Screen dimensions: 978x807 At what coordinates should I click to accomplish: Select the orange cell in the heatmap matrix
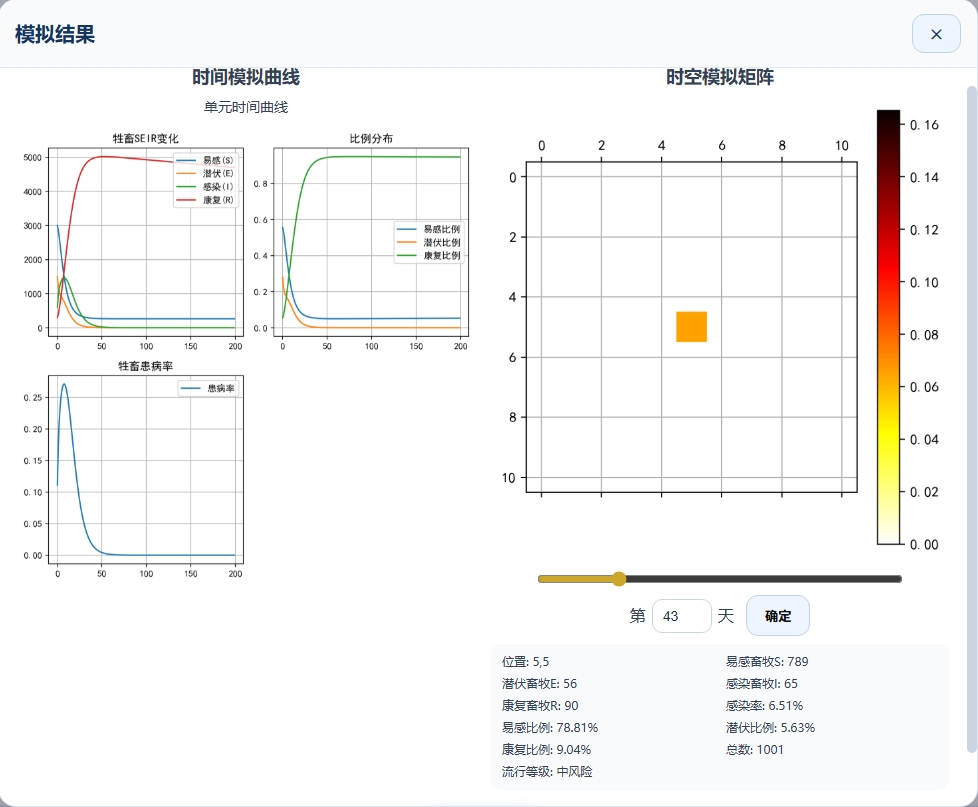[691, 327]
